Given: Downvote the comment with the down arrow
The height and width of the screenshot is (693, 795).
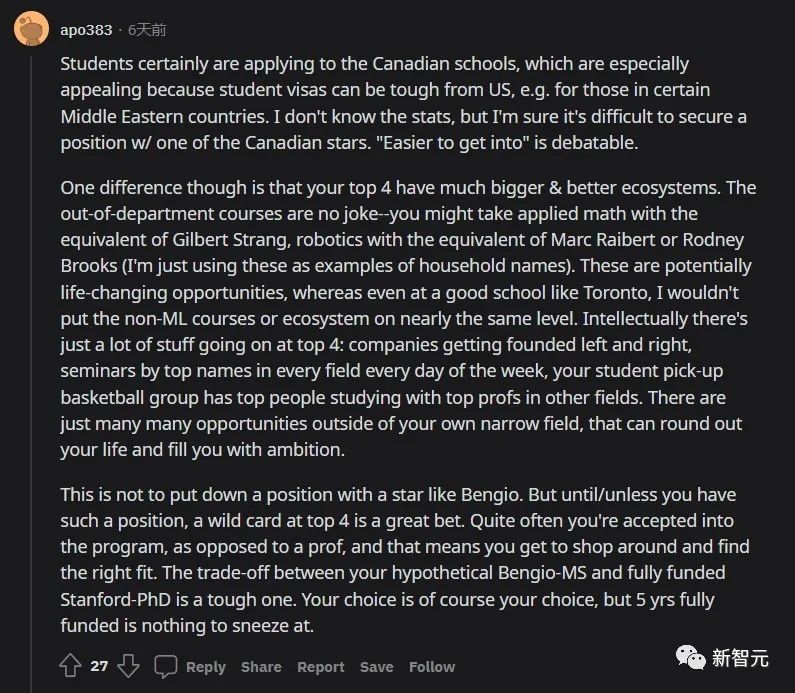Looking at the screenshot, I should point(129,666).
